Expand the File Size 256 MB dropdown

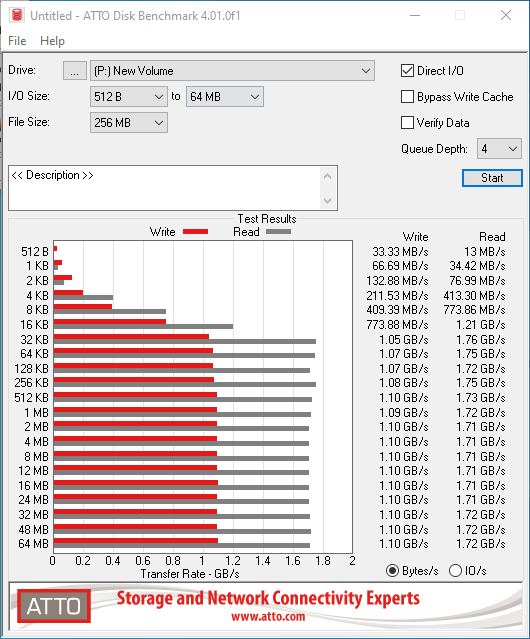129,123
